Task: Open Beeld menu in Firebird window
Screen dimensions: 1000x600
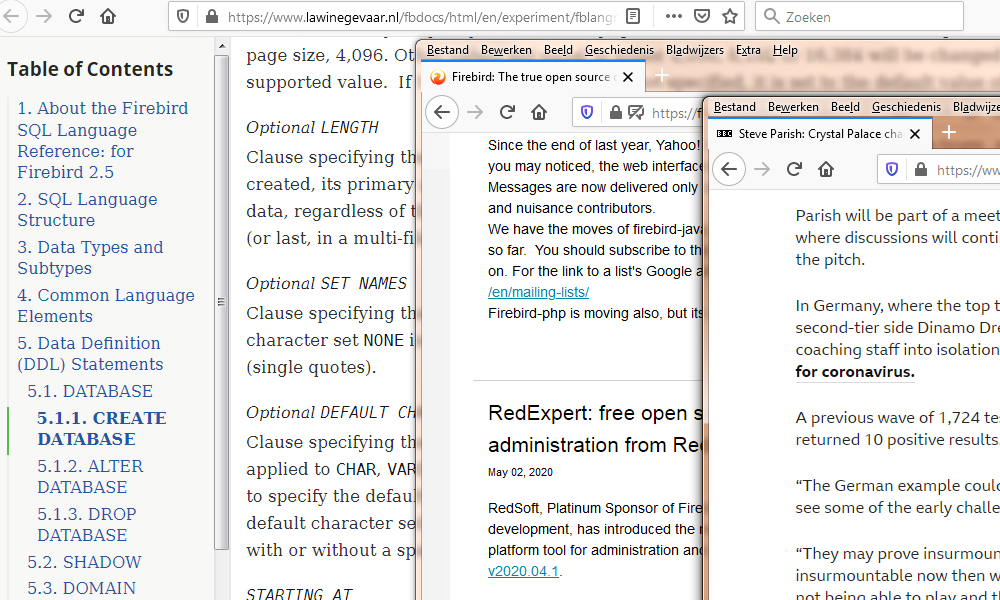Action: [558, 50]
